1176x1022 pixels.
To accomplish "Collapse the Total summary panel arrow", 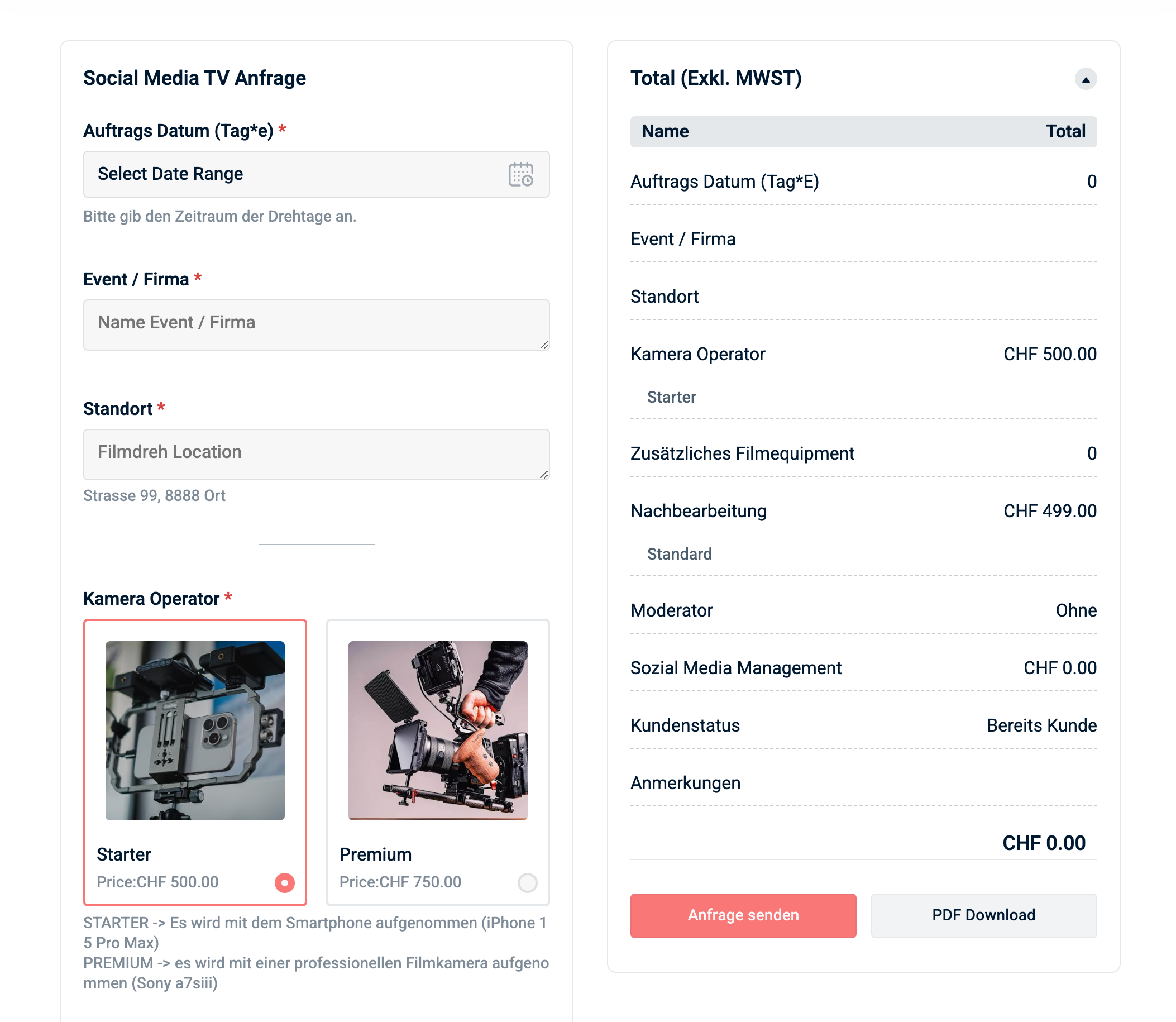I will coord(1086,79).
